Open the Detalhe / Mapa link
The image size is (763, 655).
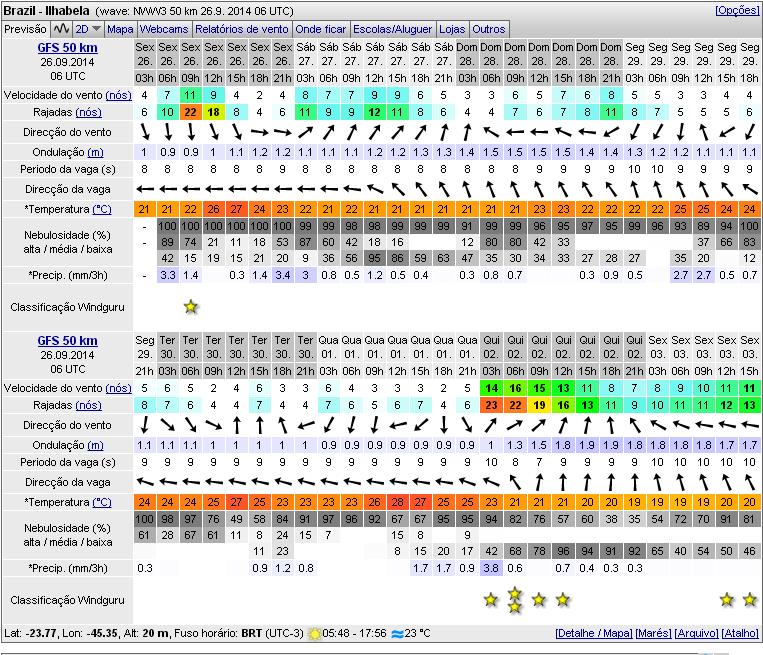594,633
